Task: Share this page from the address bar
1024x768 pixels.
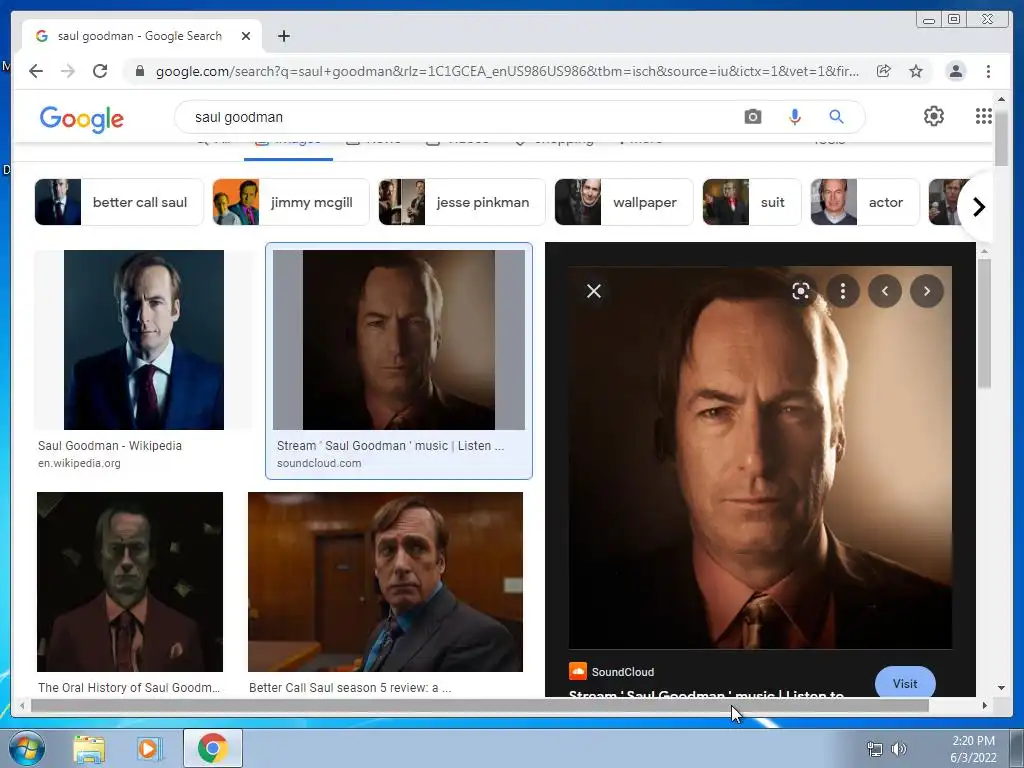Action: click(884, 71)
